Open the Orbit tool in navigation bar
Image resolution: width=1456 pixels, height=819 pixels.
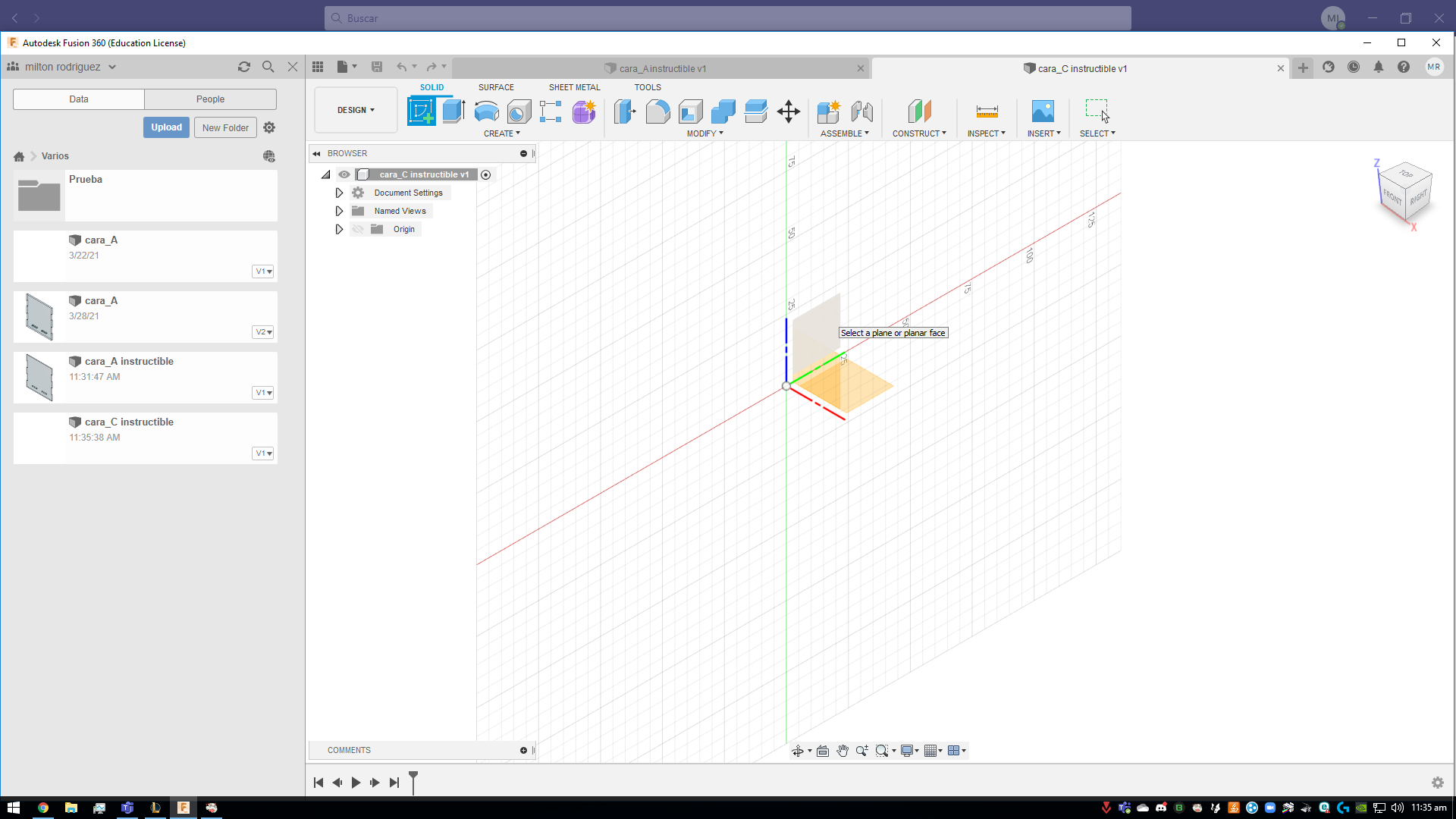tap(798, 751)
